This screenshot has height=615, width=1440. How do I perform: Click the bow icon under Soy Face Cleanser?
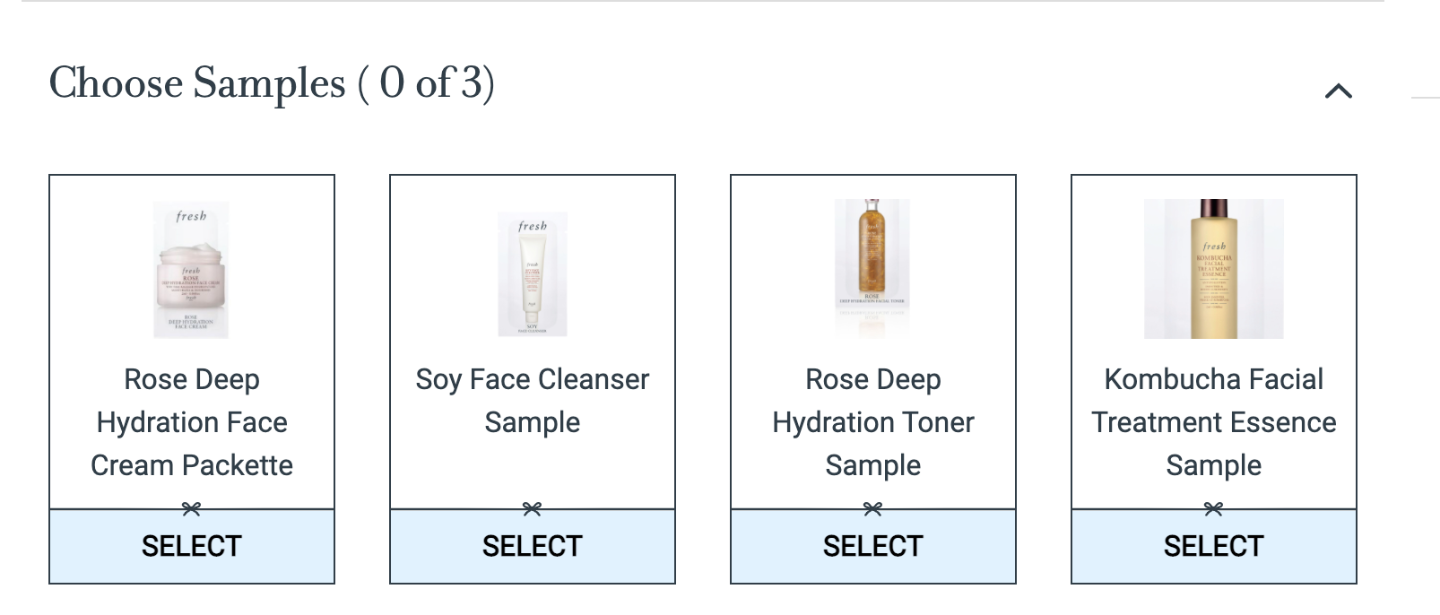(x=532, y=509)
